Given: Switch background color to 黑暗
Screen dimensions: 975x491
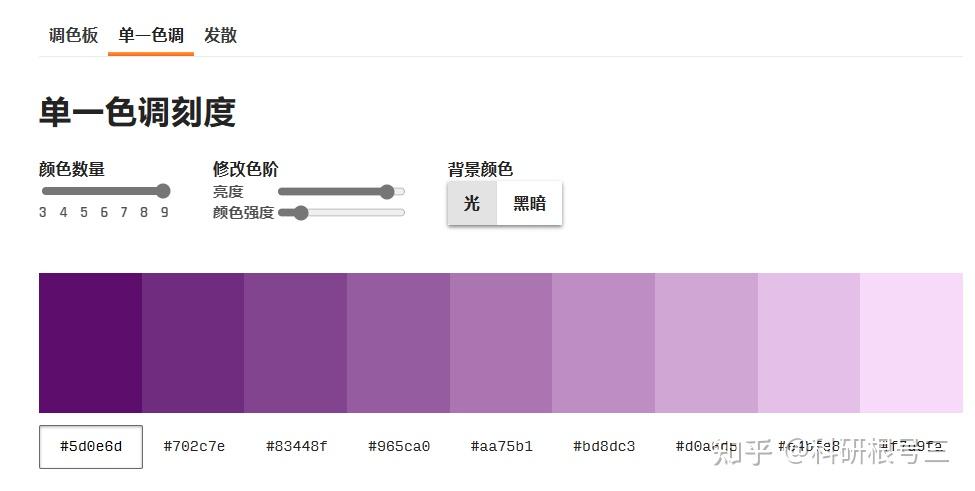Looking at the screenshot, I should (529, 203).
